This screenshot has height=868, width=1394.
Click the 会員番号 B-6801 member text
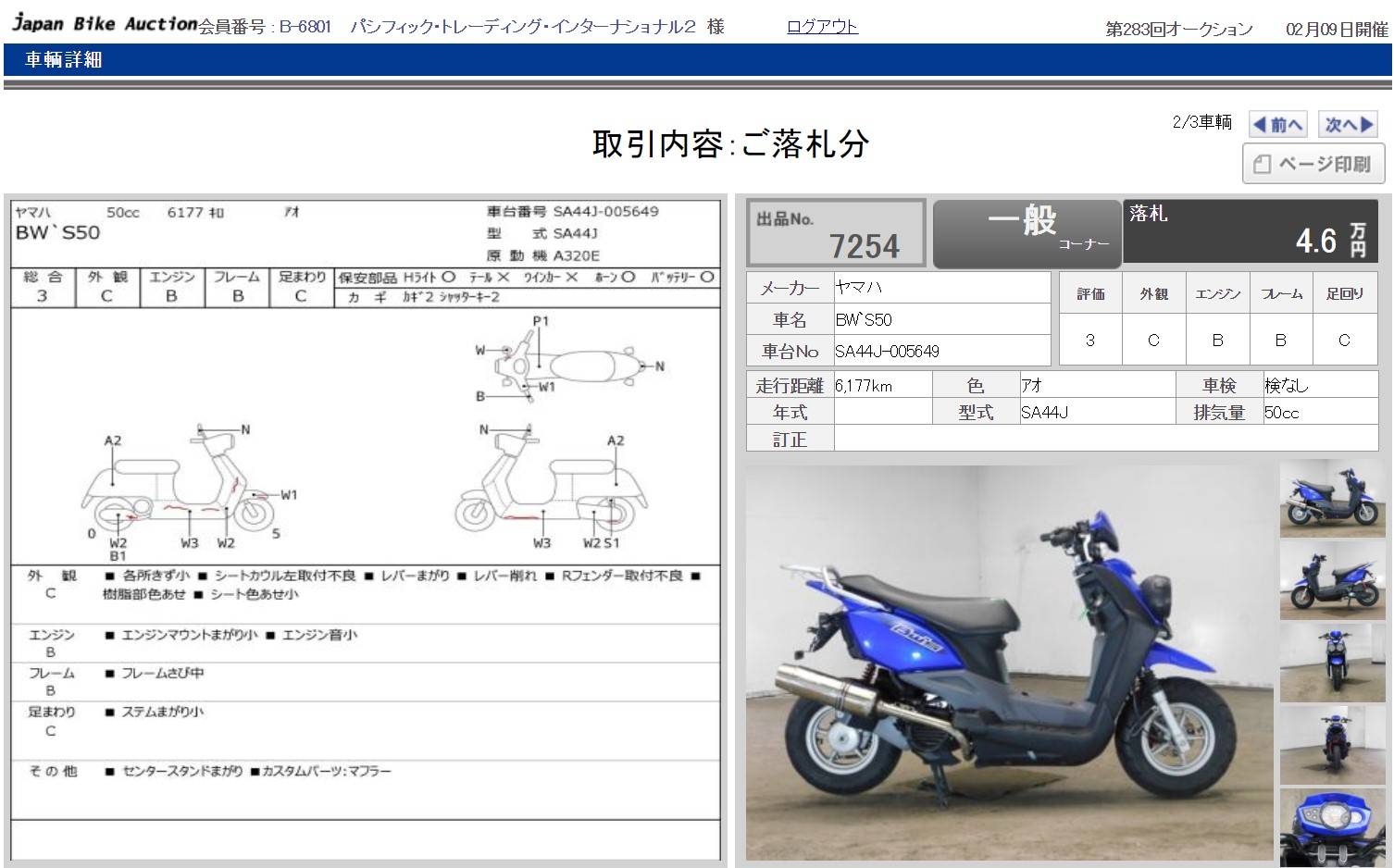265,27
